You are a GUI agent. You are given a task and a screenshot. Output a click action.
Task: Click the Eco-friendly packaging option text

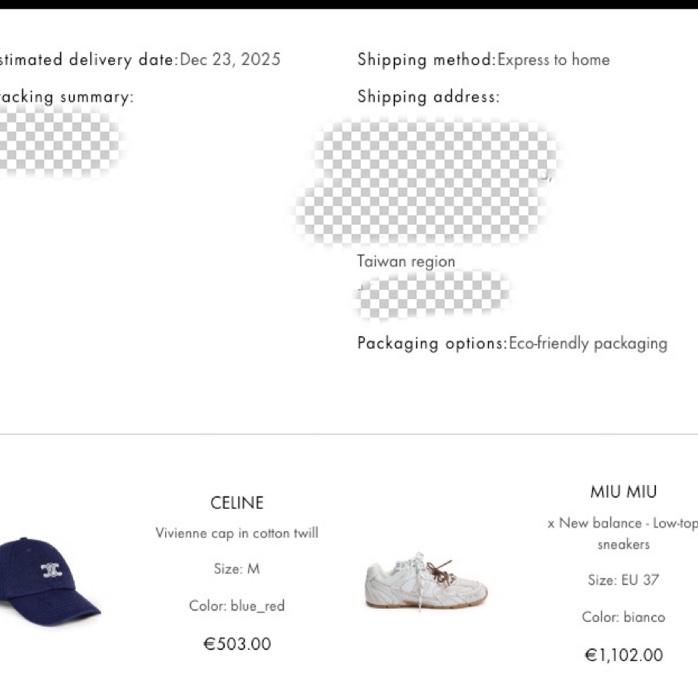pos(588,343)
